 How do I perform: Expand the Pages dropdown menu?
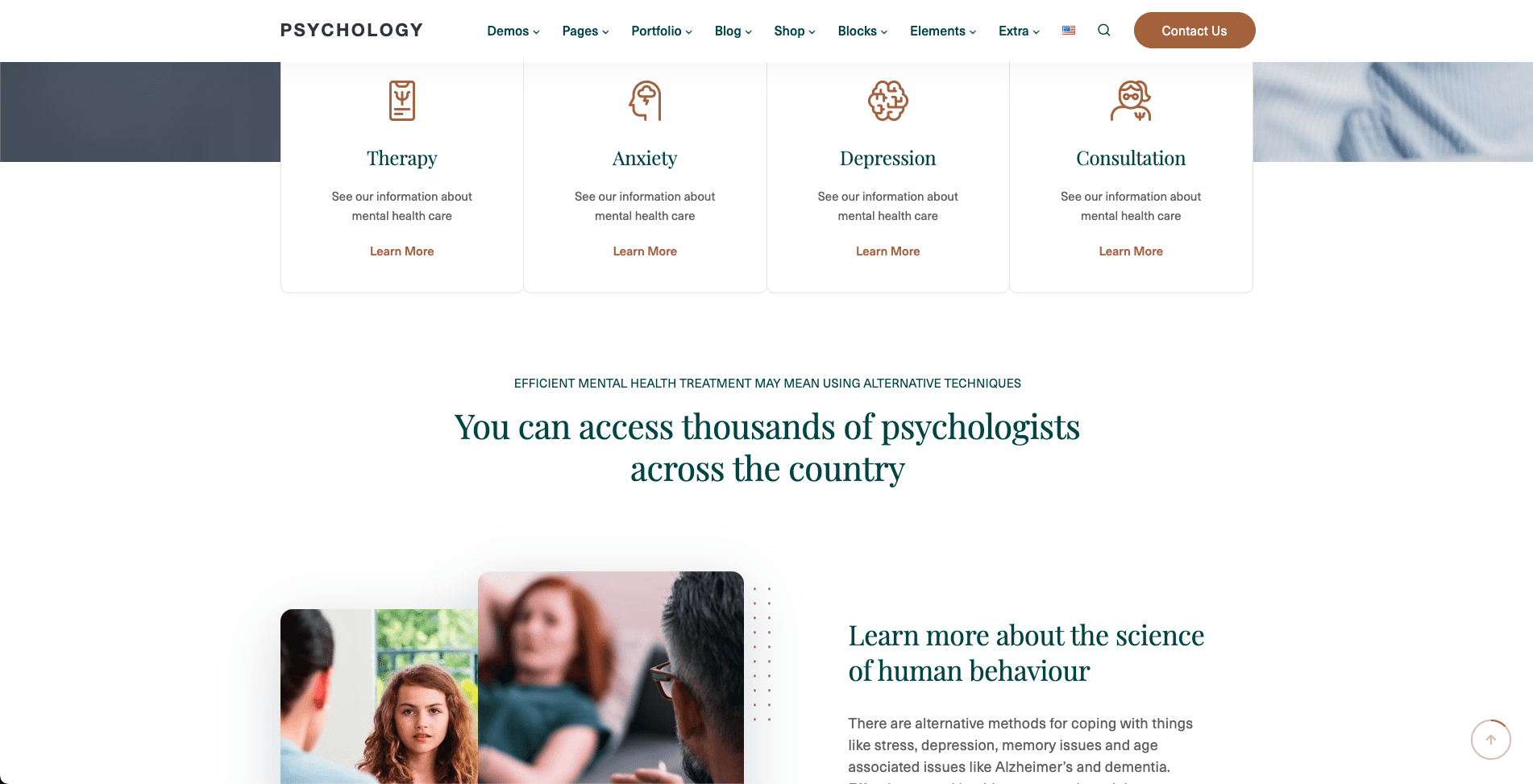(586, 31)
